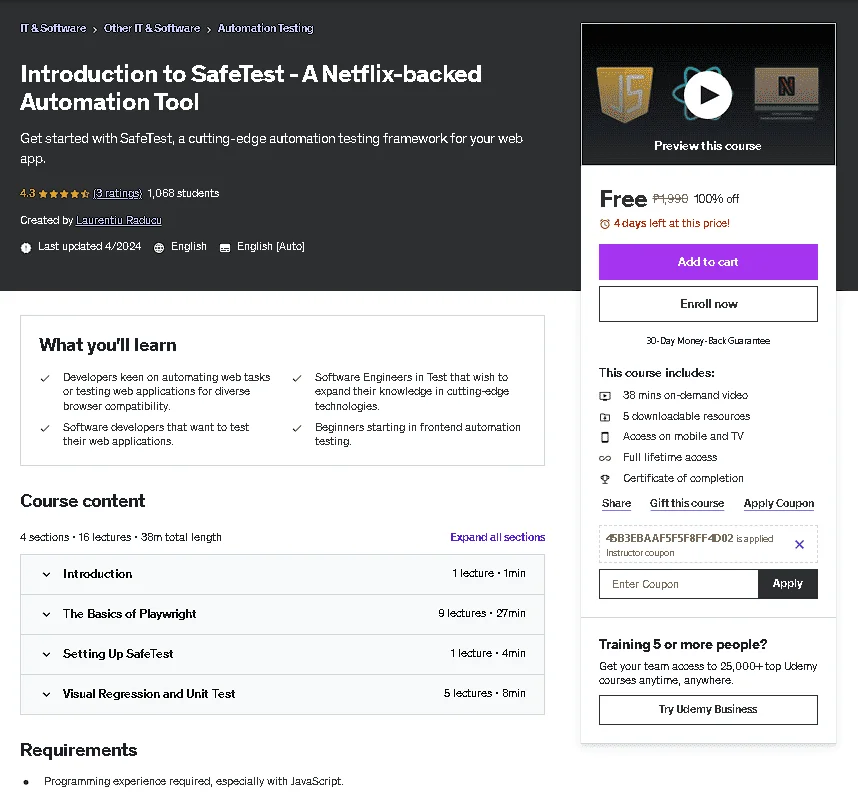Open Other IT & Software breadcrumb
The image size is (858, 804).
[x=152, y=28]
